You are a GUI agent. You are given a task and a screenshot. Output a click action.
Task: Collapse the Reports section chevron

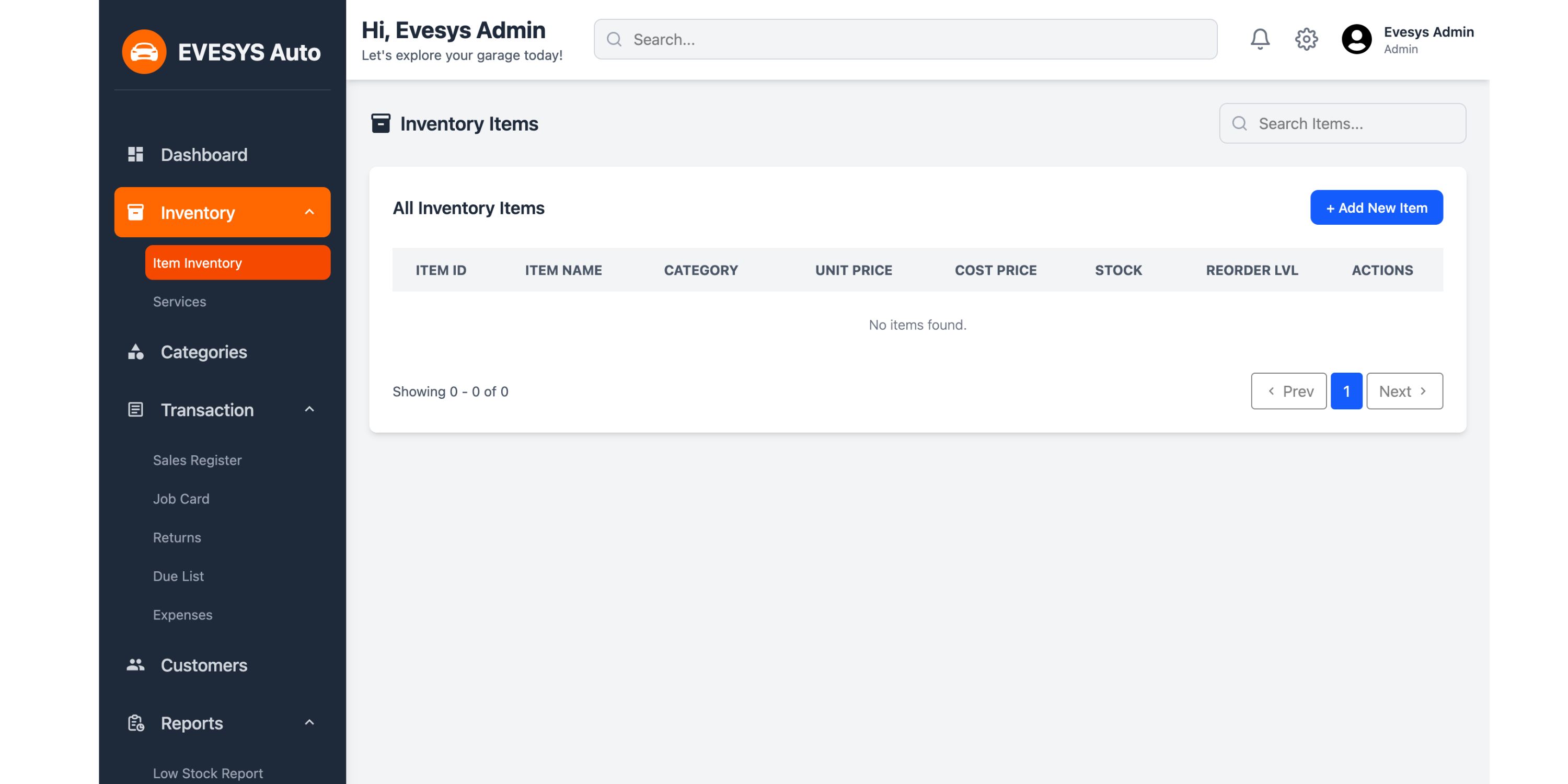(309, 722)
